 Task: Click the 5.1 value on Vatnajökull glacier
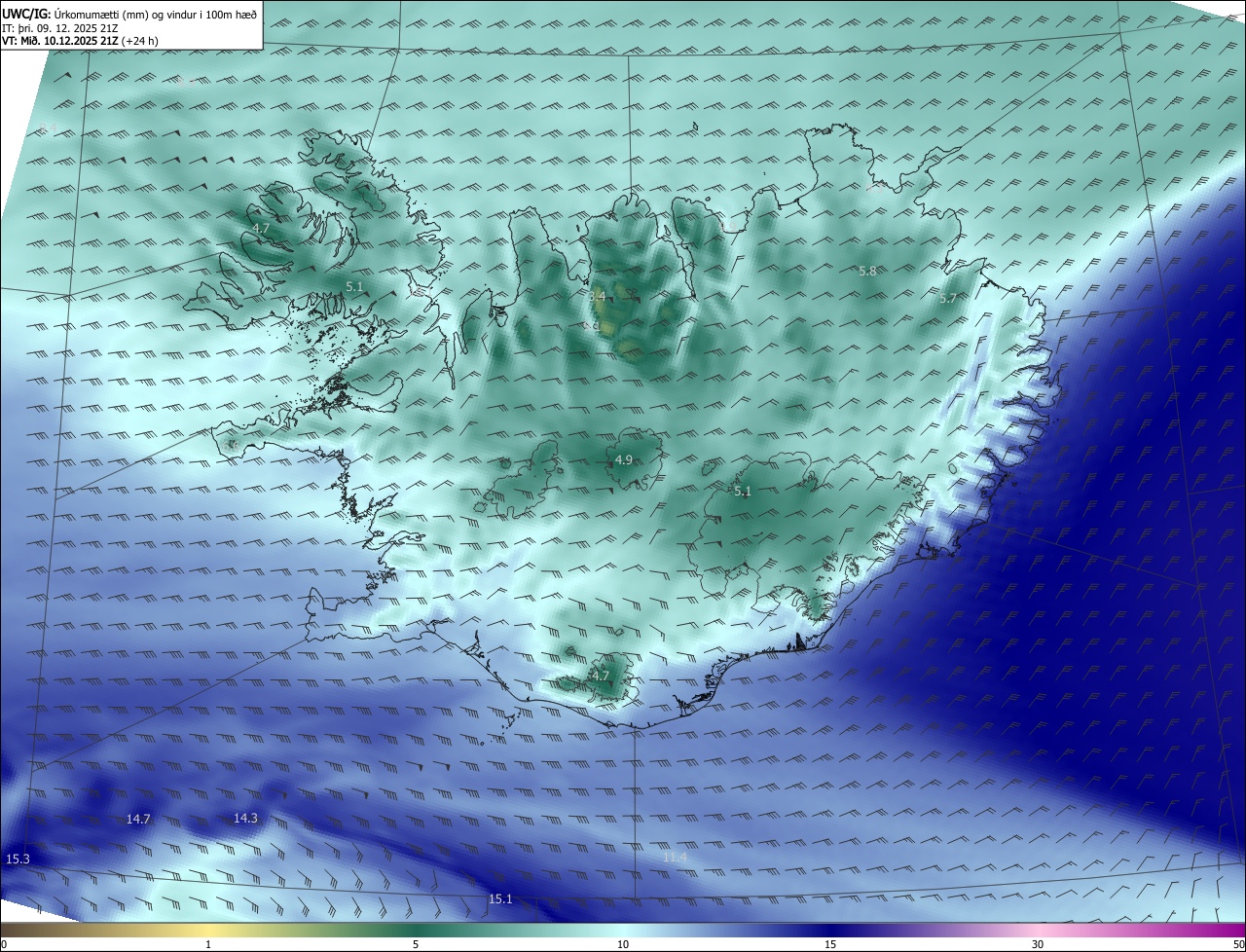coord(743,492)
